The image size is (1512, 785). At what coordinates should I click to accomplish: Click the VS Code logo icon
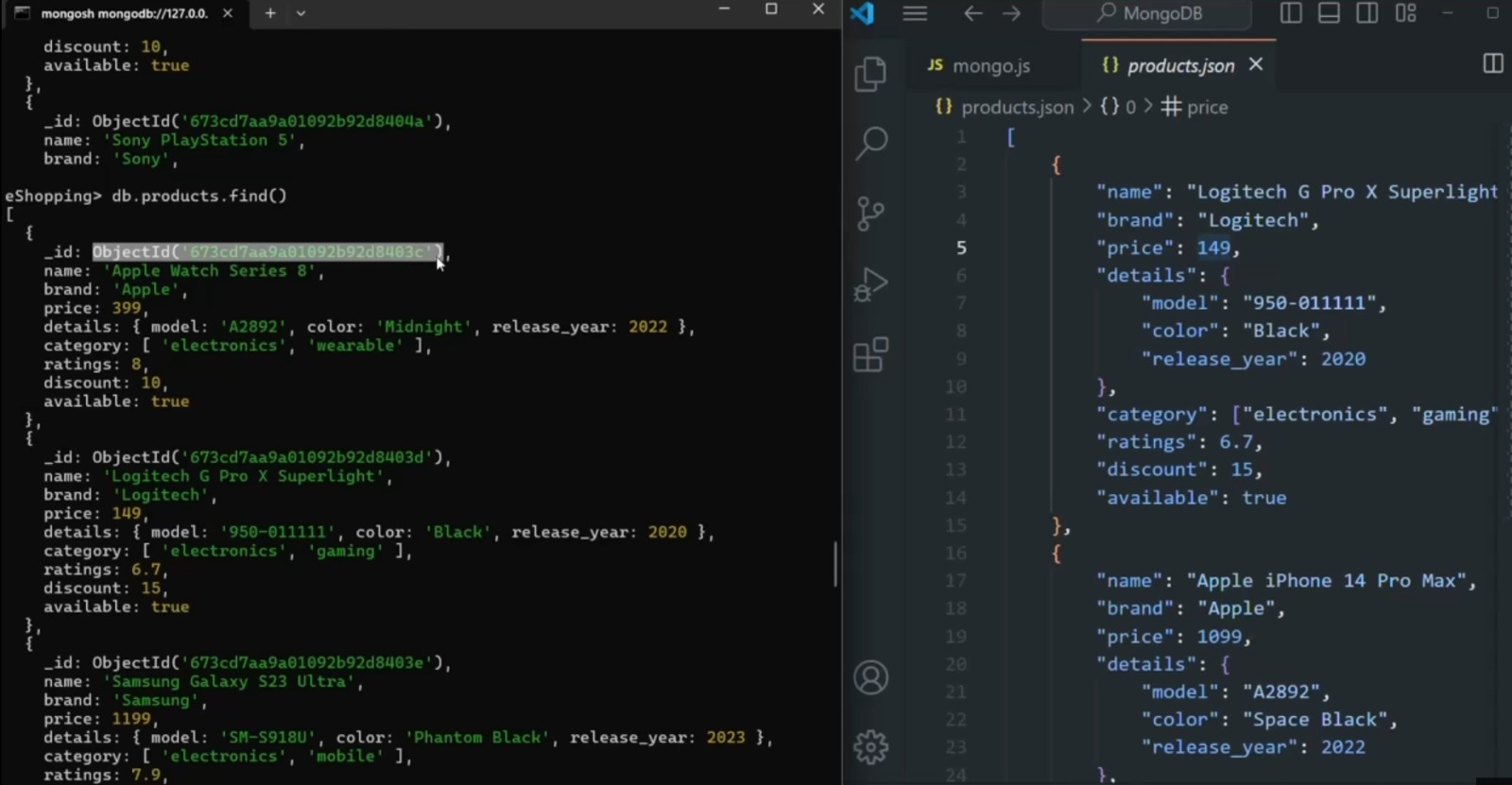click(x=862, y=13)
